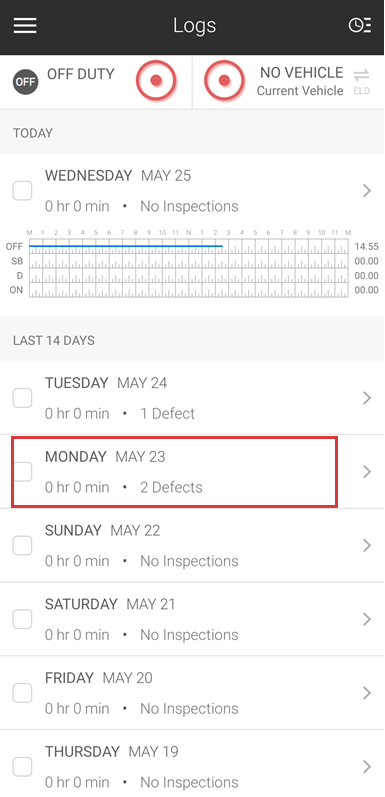Open the hamburger navigation menu
This screenshot has height=797, width=385.
pos(25,25)
